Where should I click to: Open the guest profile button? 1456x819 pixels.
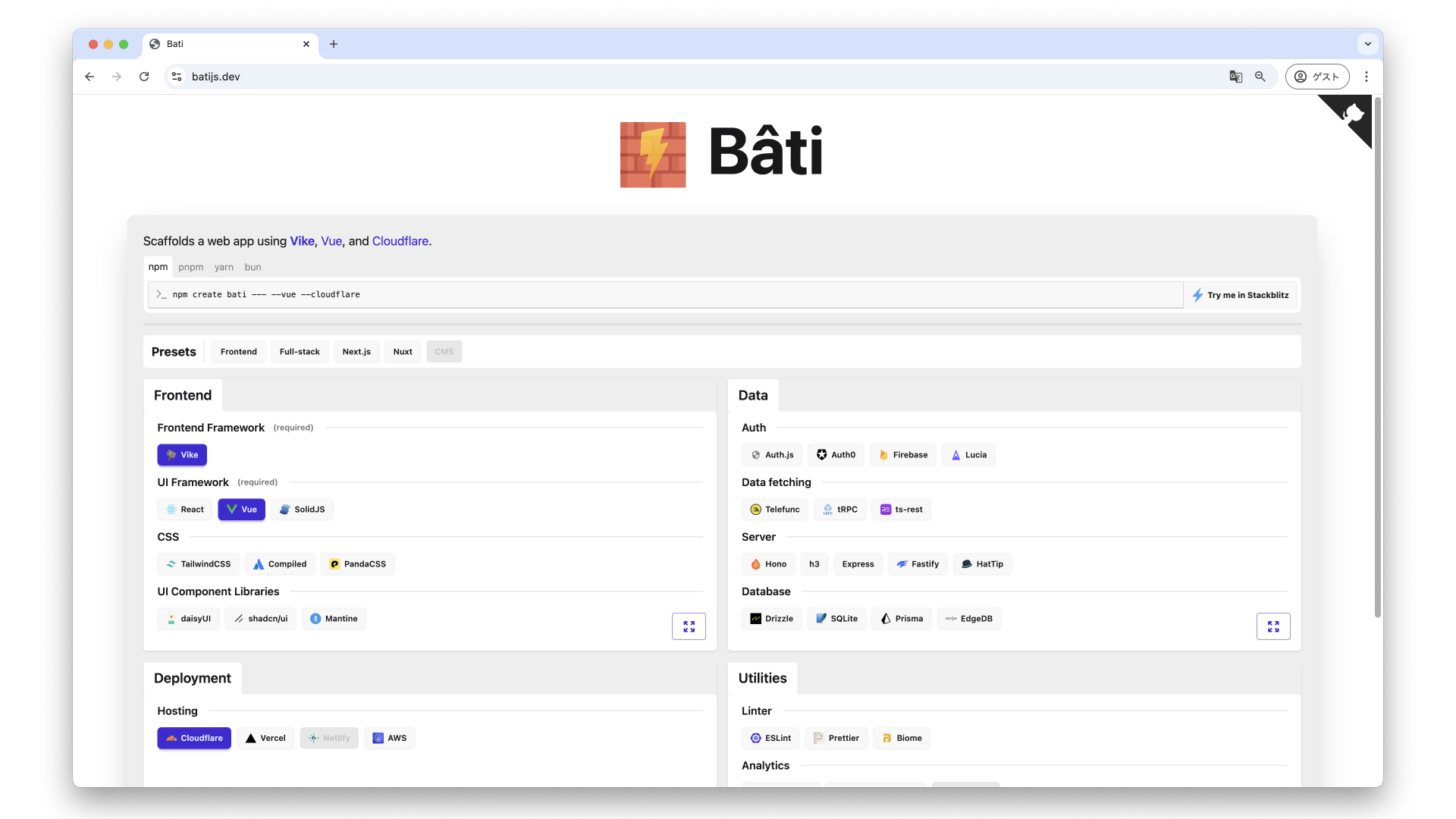[1317, 77]
